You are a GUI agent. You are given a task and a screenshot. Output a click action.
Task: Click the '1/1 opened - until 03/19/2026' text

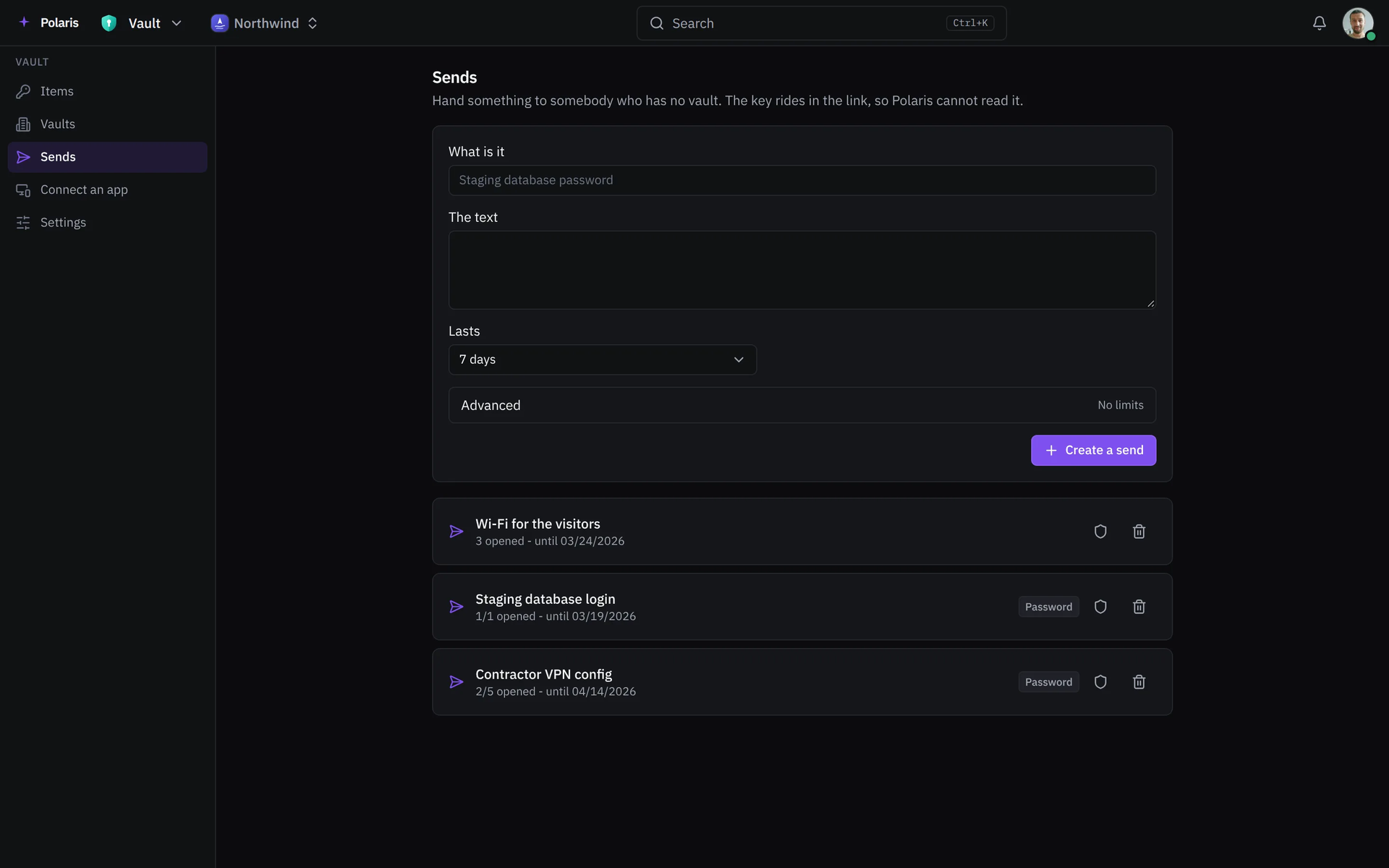tap(556, 616)
